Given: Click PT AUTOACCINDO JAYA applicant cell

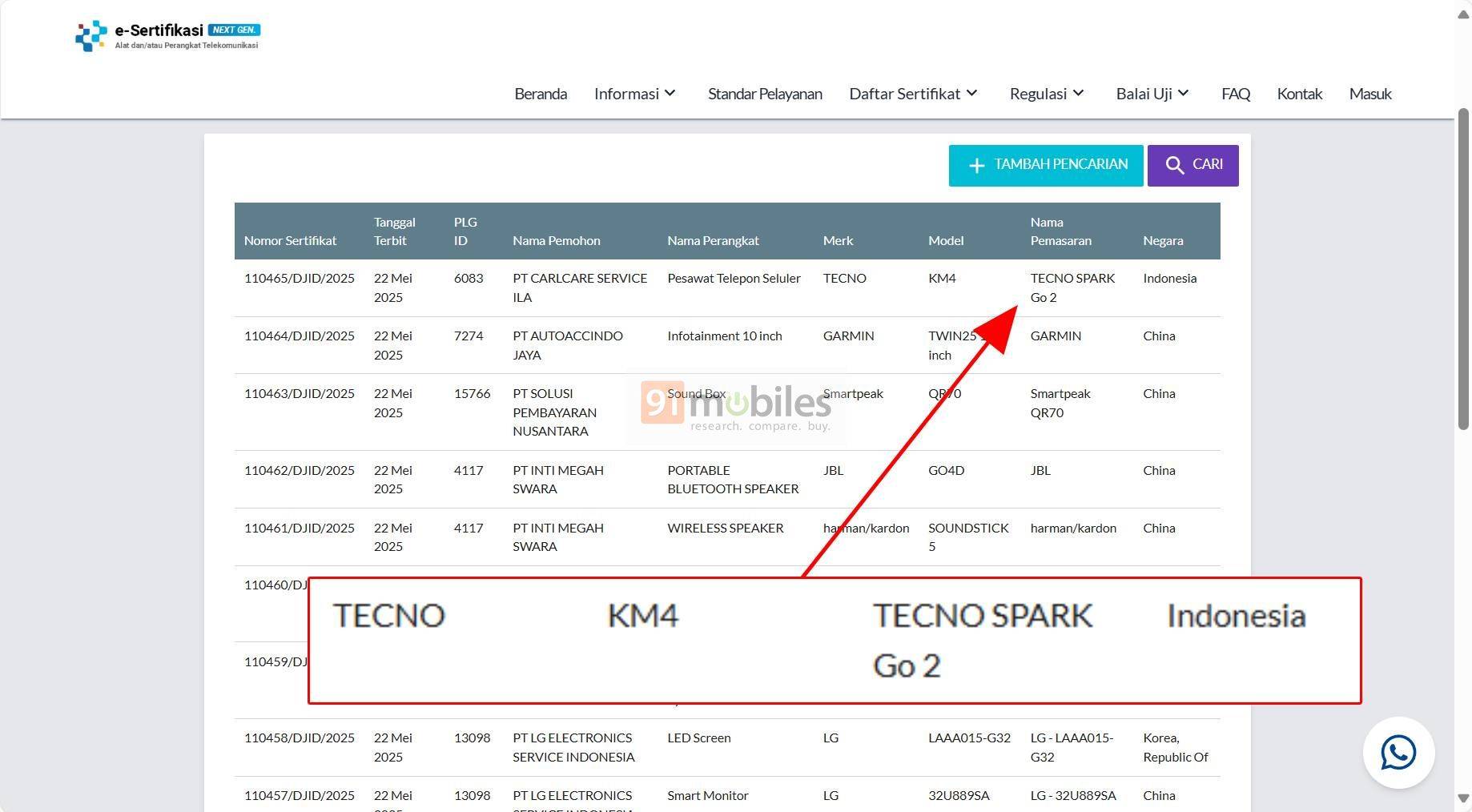Looking at the screenshot, I should pyautogui.click(x=568, y=345).
